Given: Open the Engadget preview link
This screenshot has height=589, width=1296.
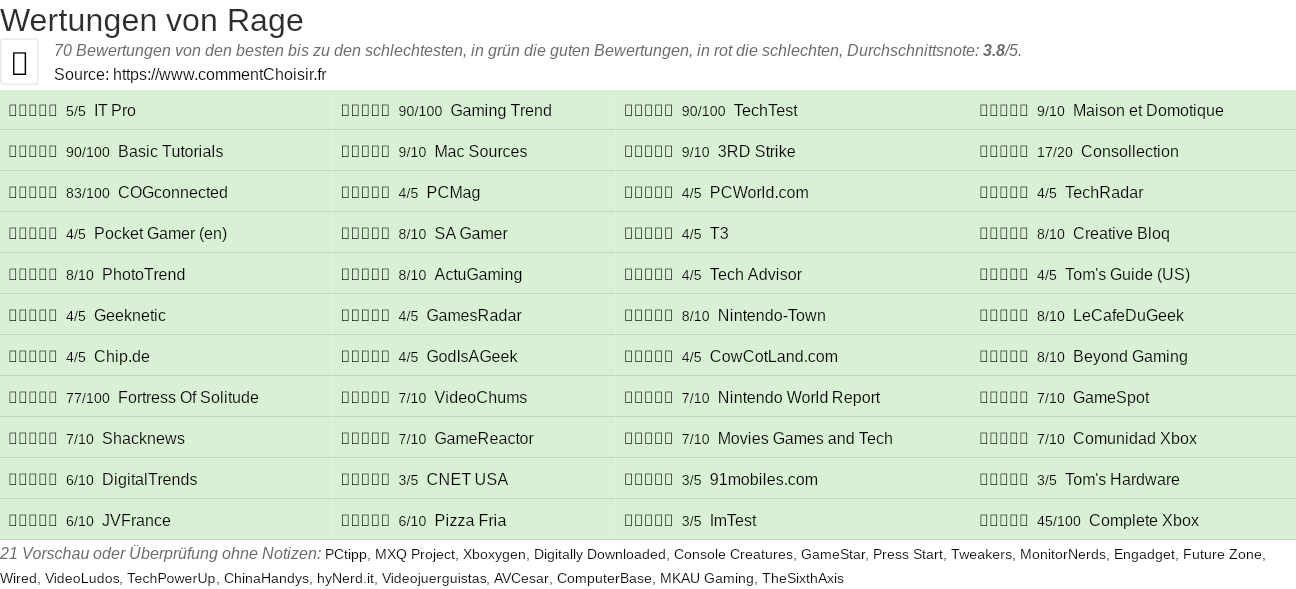Looking at the screenshot, I should [x=1144, y=554].
